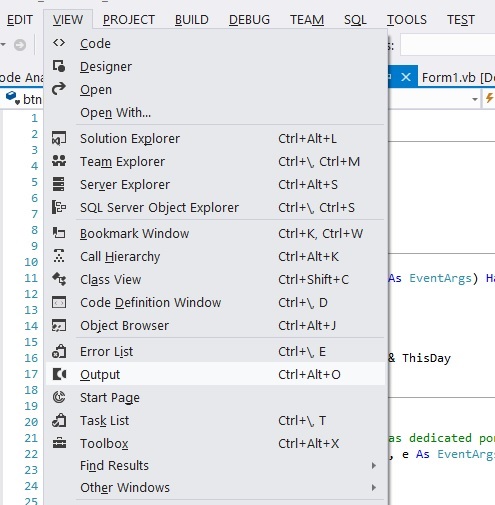This screenshot has height=505, width=495.
Task: Open the back button history dropdown arrow
Action: point(3,44)
